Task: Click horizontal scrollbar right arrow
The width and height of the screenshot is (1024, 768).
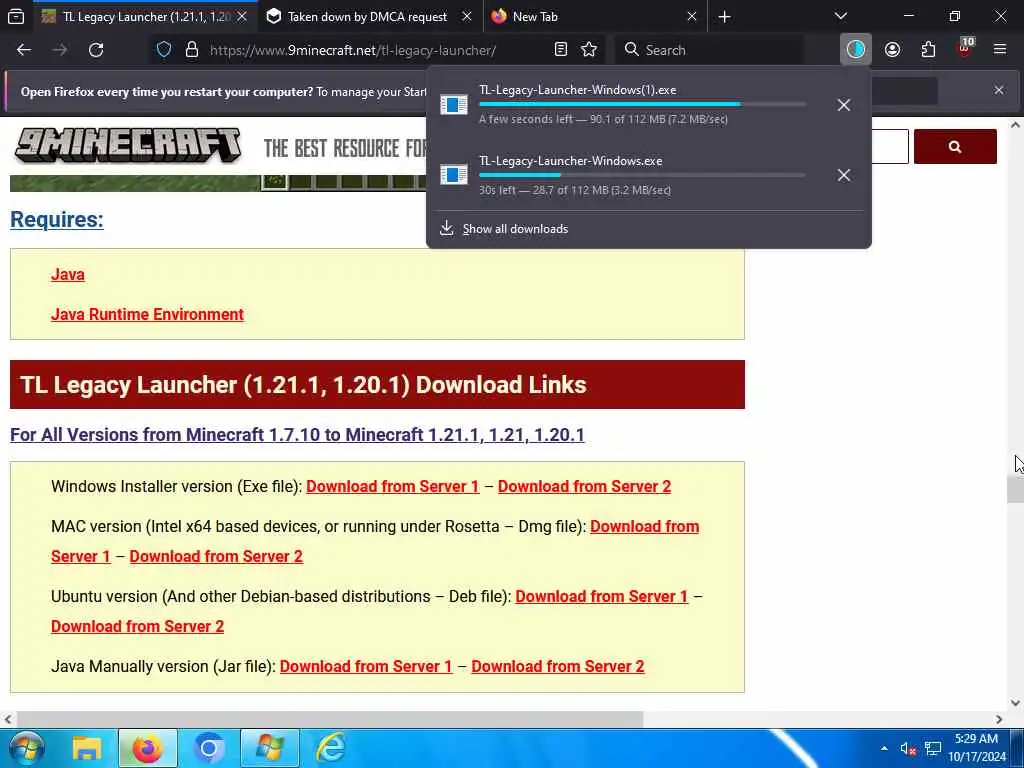Action: pyautogui.click(x=999, y=719)
